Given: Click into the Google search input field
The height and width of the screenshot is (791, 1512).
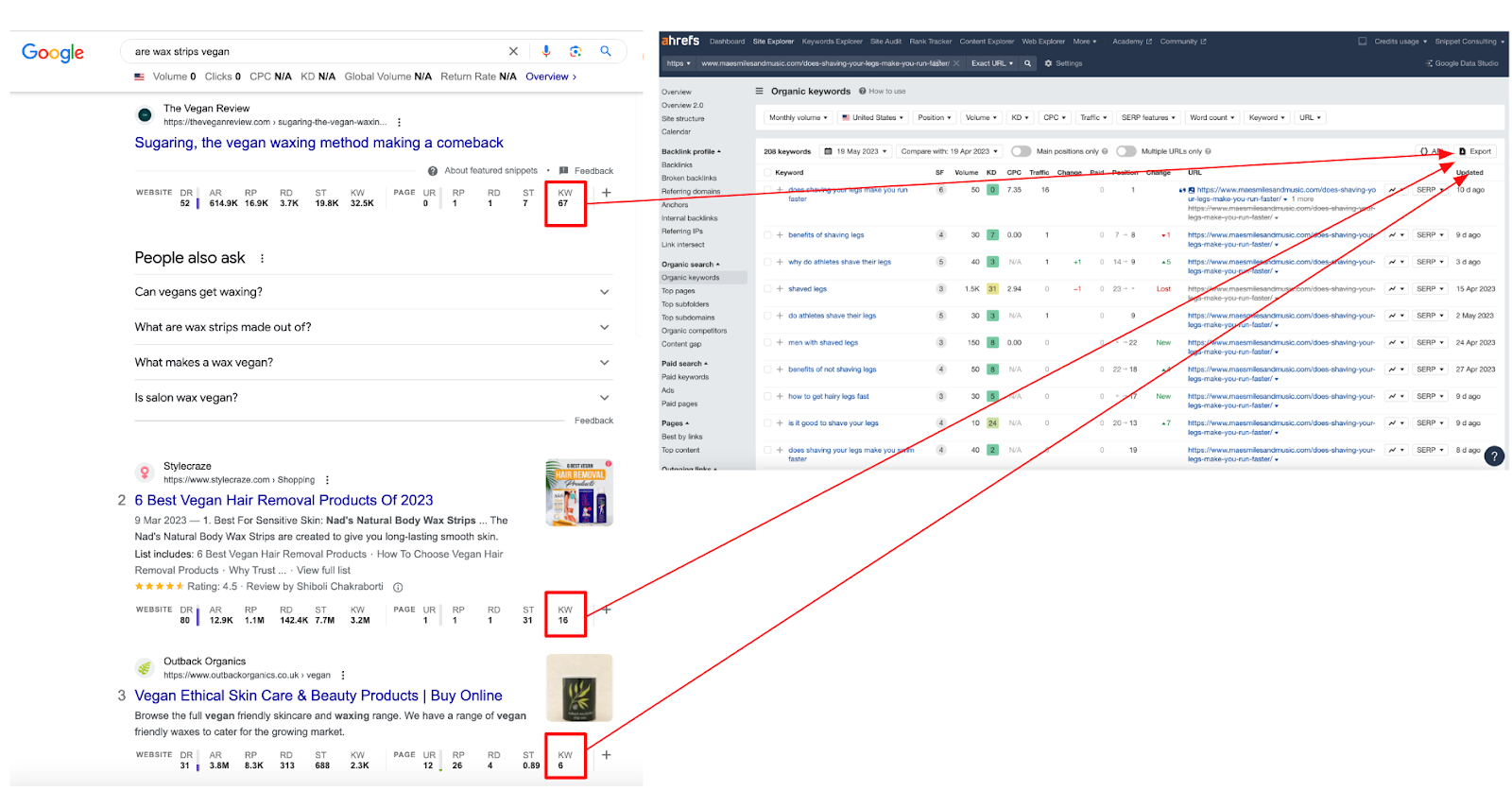Looking at the screenshot, I should [x=312, y=51].
